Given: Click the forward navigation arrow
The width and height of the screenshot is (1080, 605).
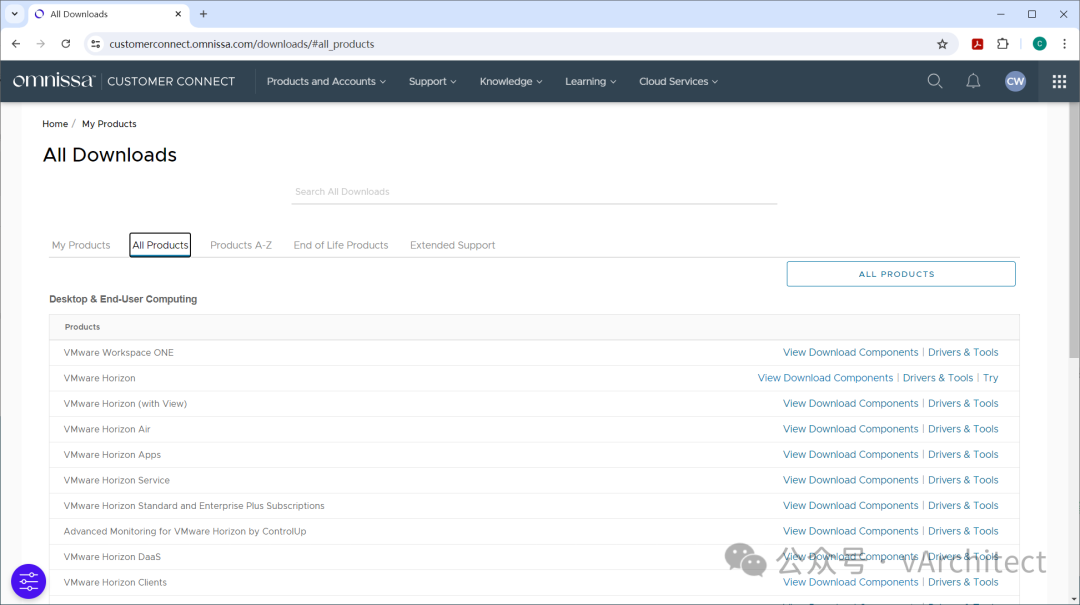Looking at the screenshot, I should click(x=41, y=44).
